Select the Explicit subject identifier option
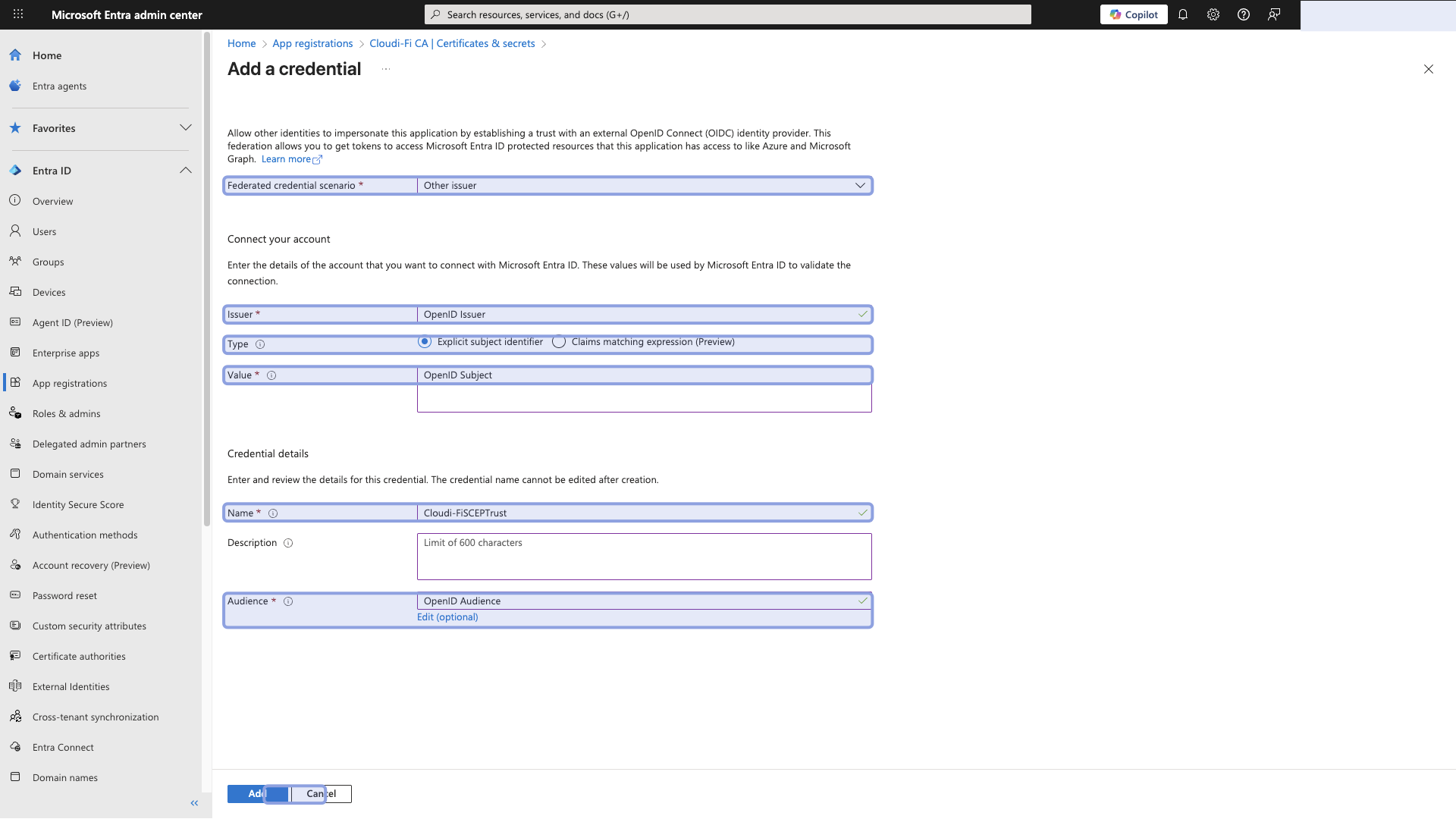 (424, 342)
